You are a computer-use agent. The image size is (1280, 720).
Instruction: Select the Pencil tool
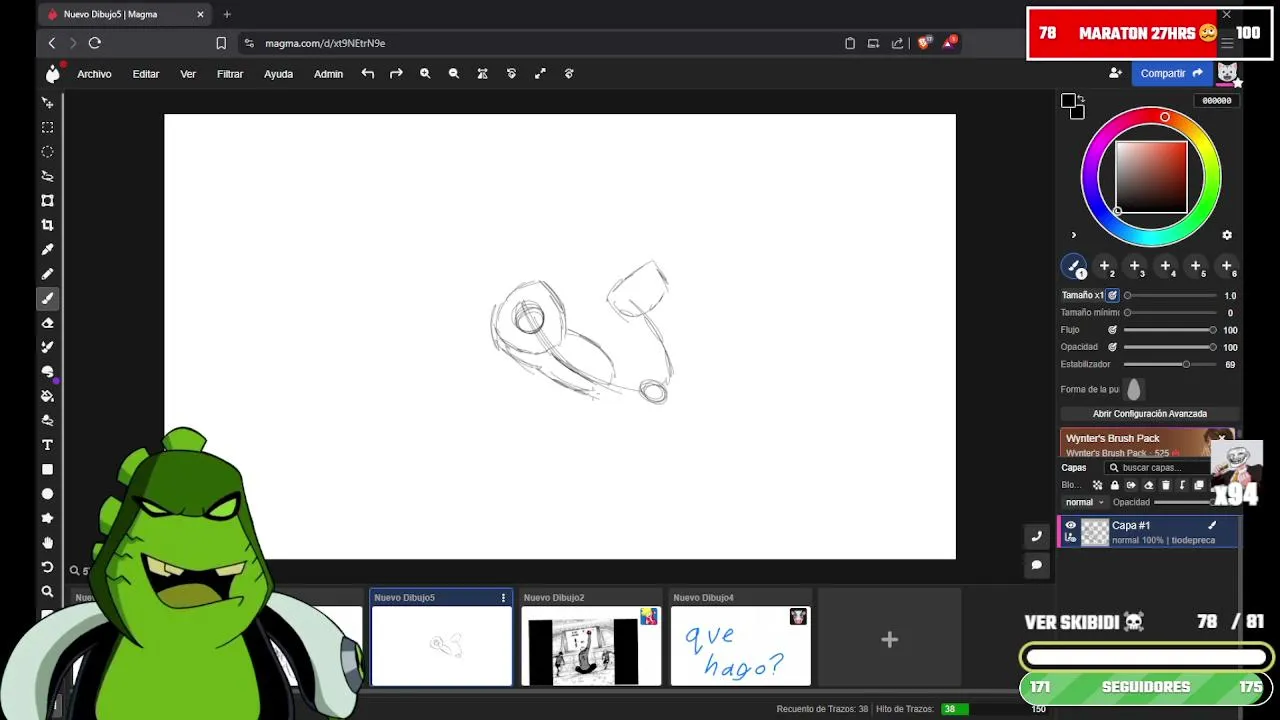coord(47,274)
